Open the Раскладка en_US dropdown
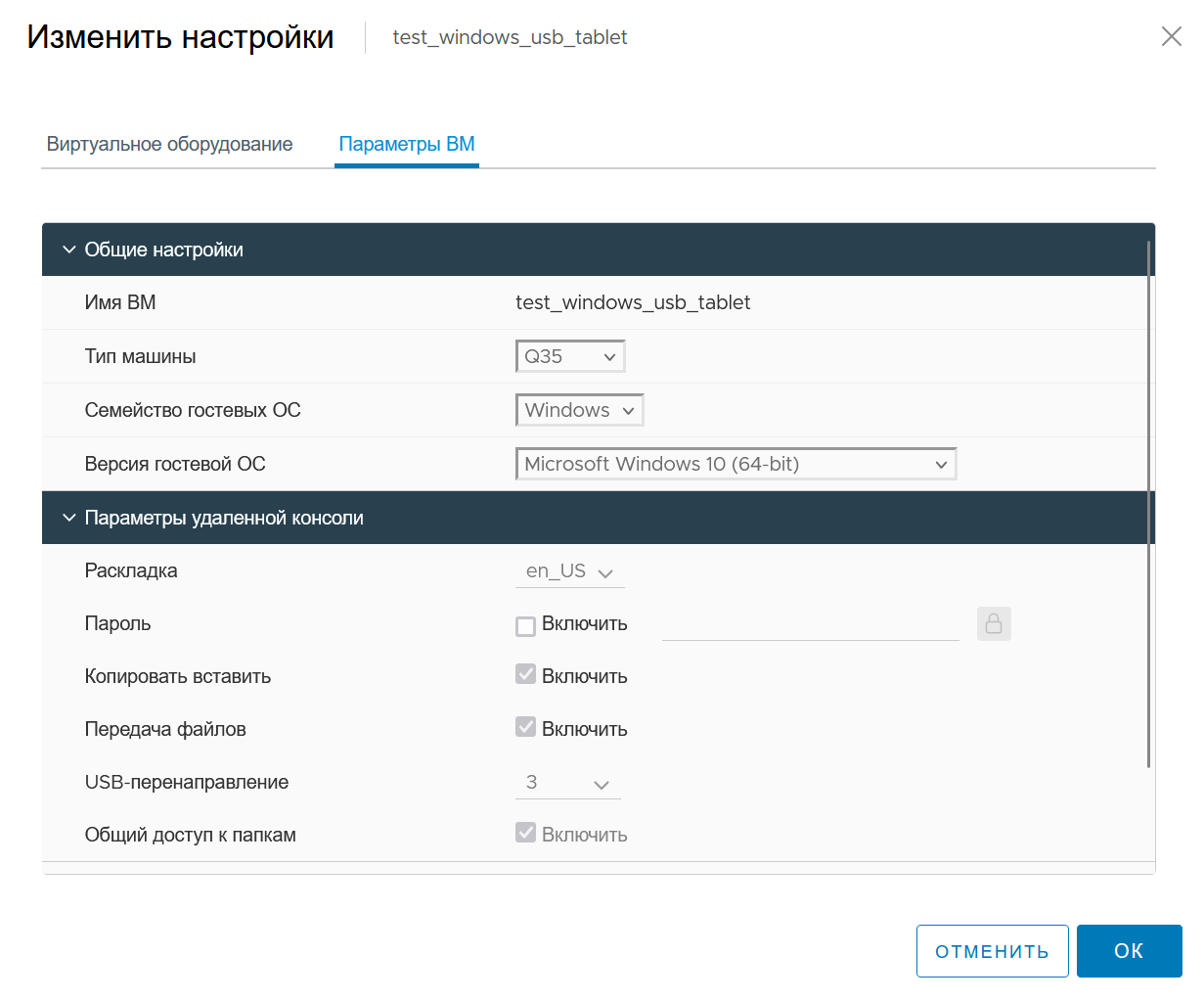This screenshot has width=1204, height=1001. point(570,571)
